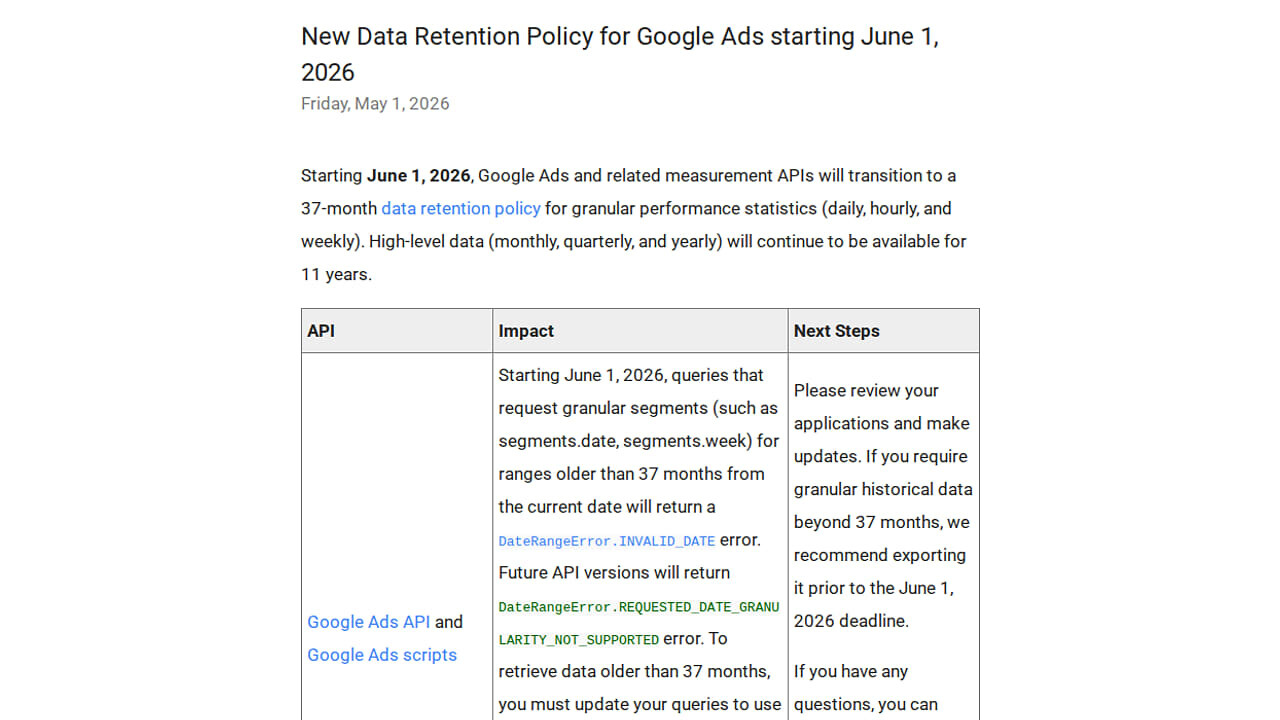Click the text '2026 deadline.'

[x=851, y=620]
